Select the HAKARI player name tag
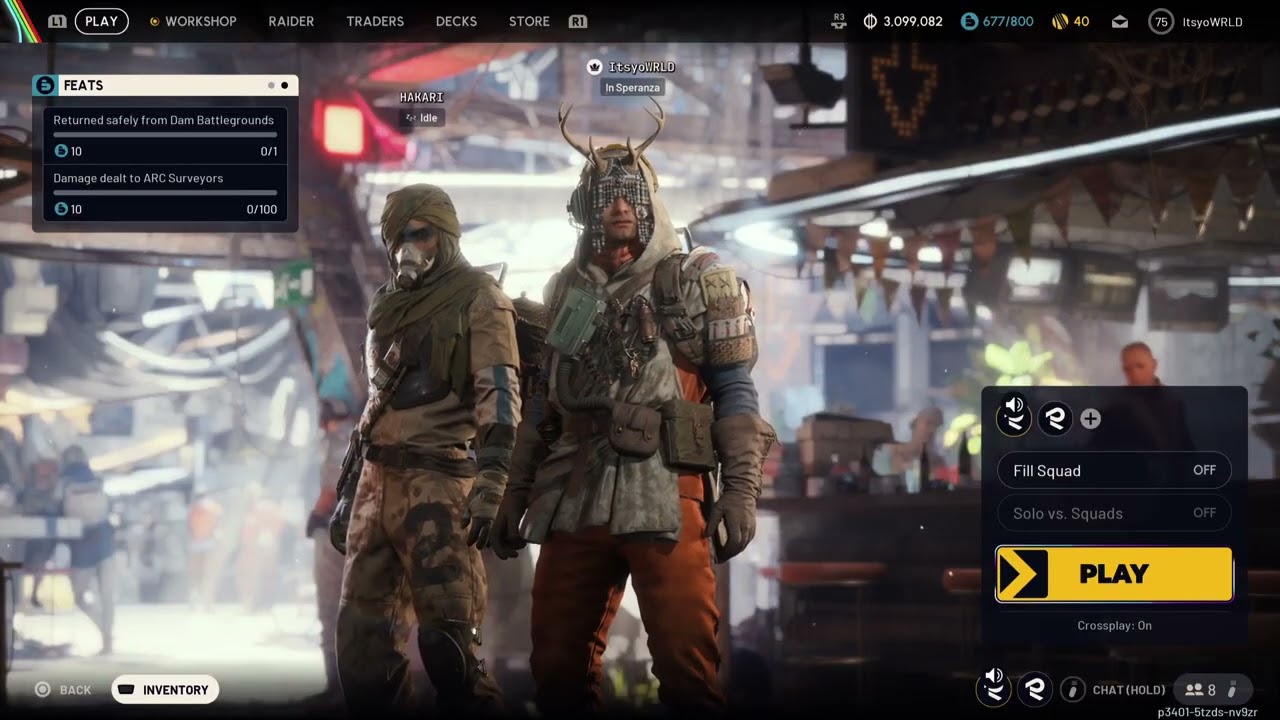Image resolution: width=1280 pixels, height=720 pixels. click(x=421, y=97)
